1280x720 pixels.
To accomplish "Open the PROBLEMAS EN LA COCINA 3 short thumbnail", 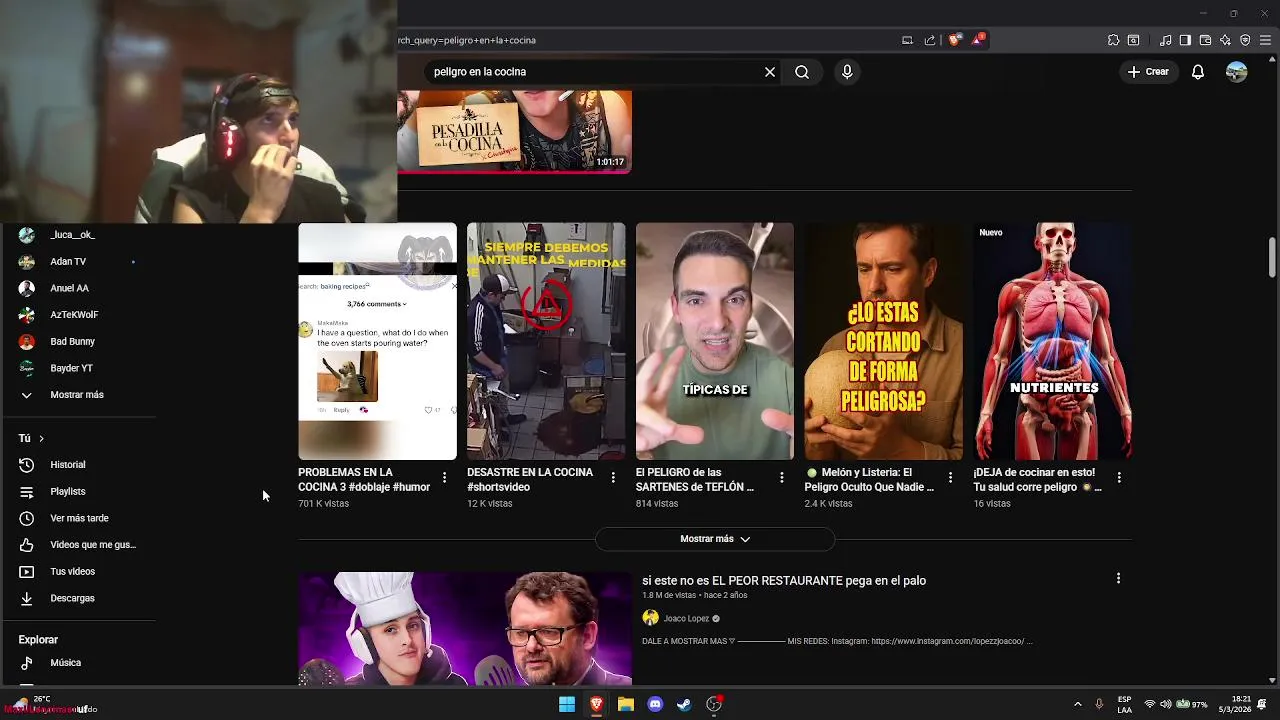I will (377, 341).
